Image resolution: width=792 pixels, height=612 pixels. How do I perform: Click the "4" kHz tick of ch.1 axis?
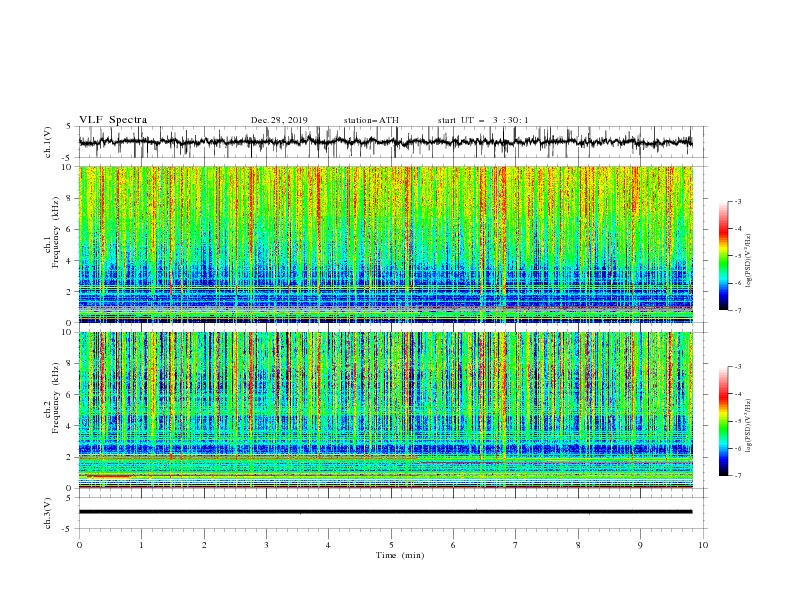70,261
